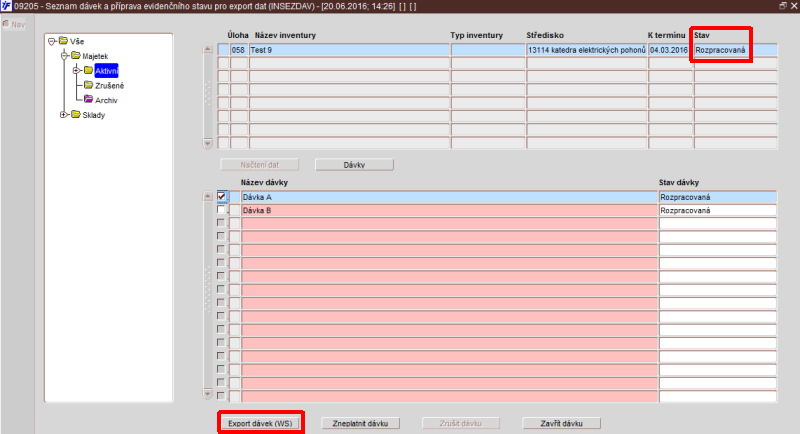This screenshot has width=800, height=434.
Task: Restore the window using the title bar button
Action: click(x=783, y=6)
